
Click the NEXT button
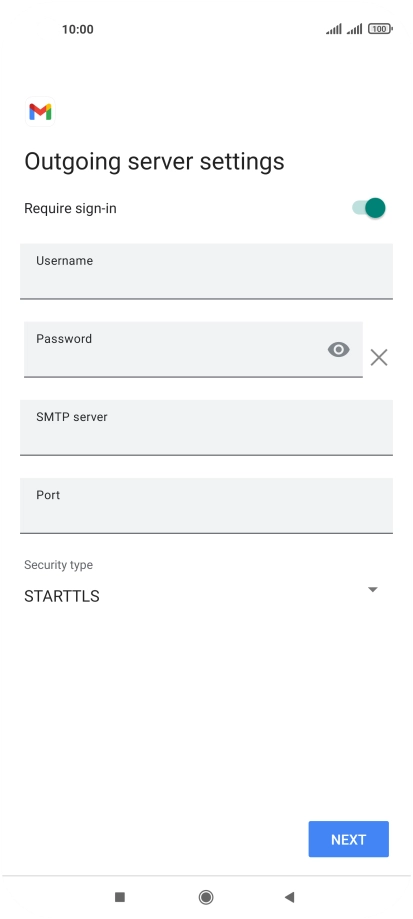pos(349,839)
